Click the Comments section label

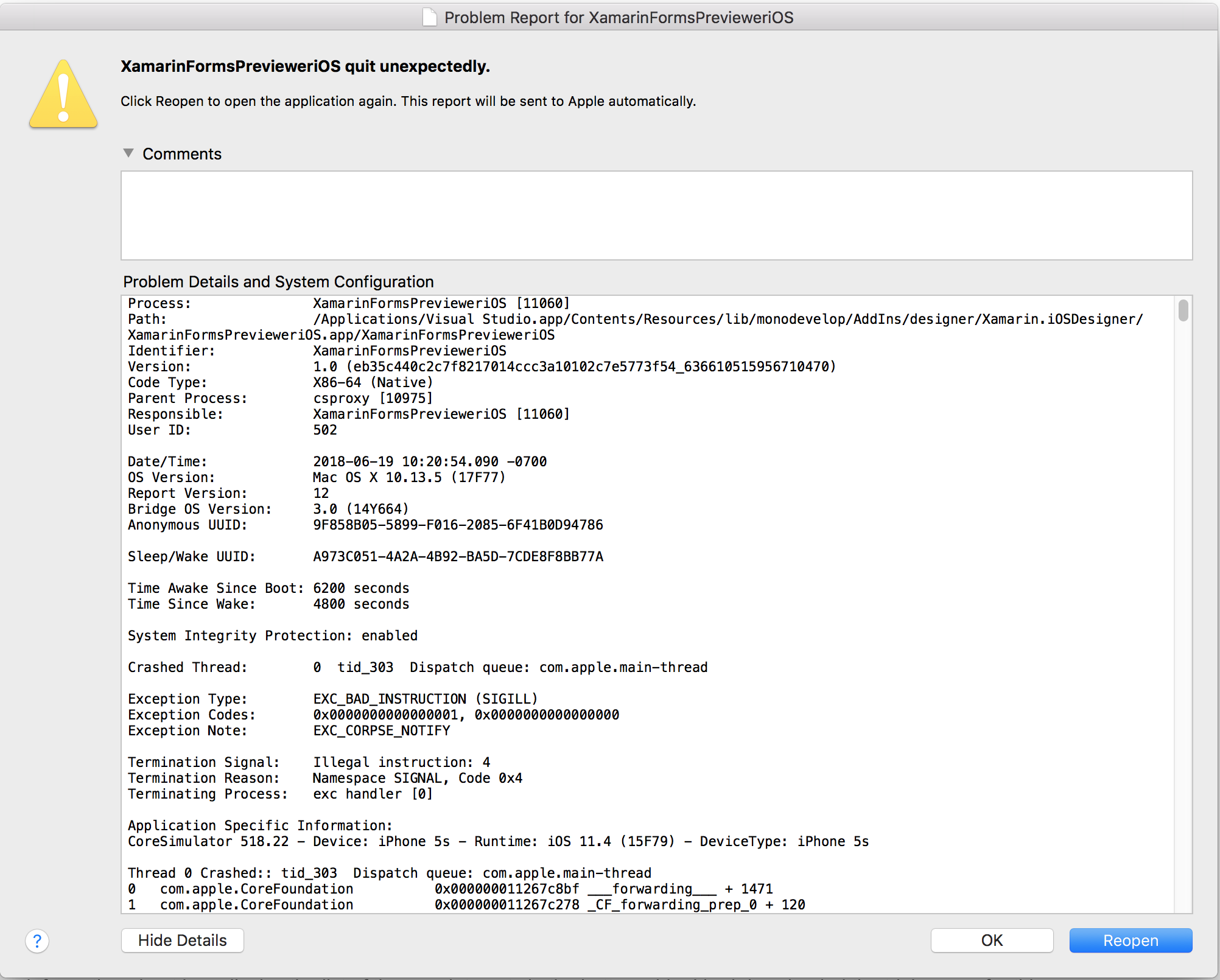181,154
